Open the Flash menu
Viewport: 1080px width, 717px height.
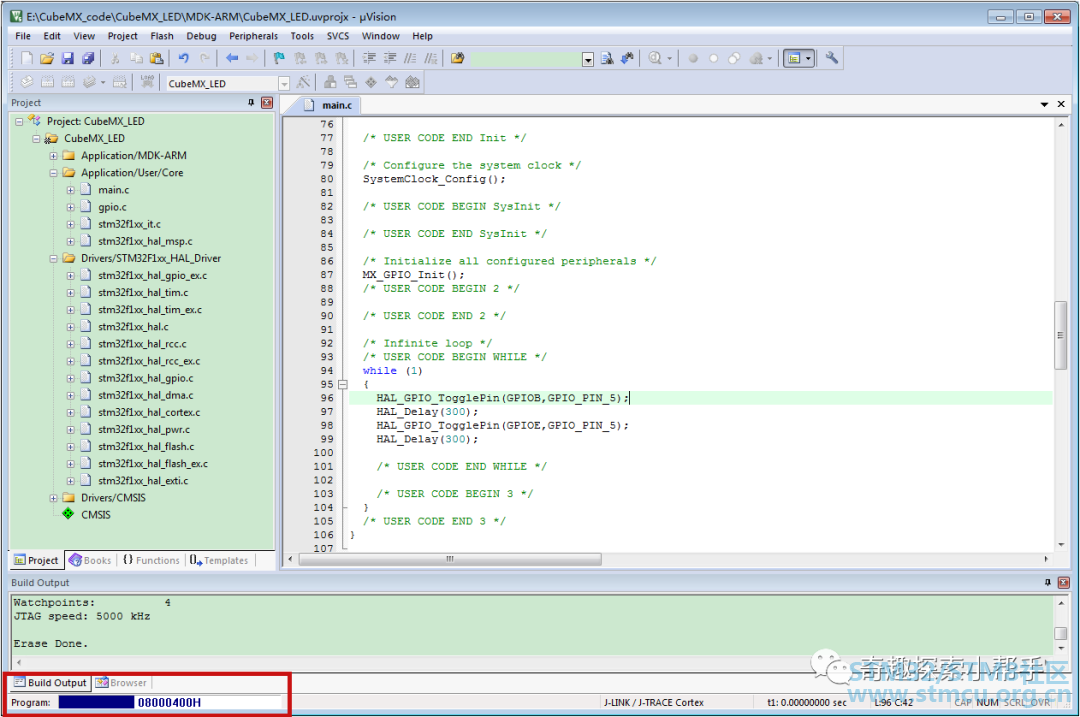(x=162, y=36)
